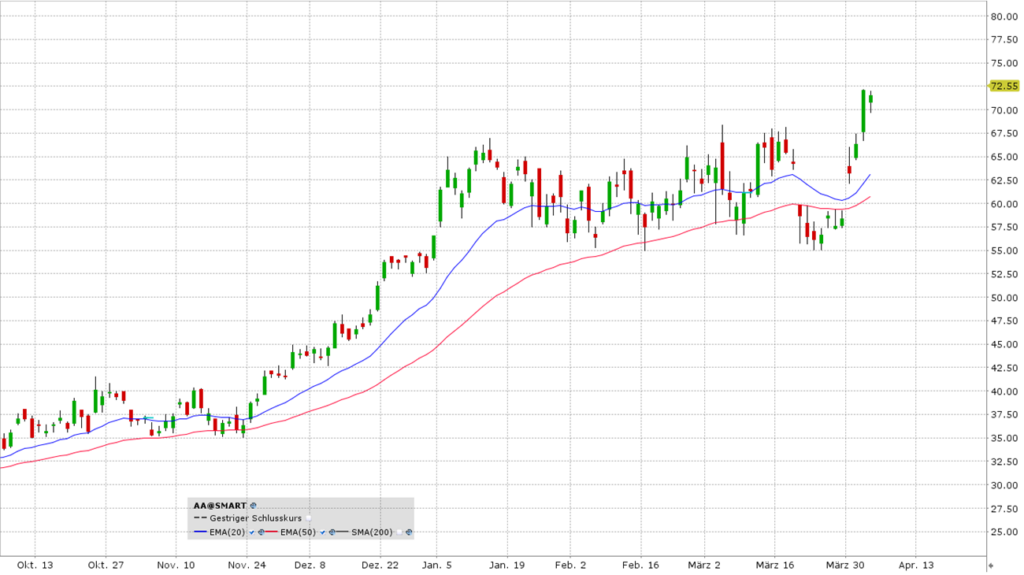The width and height of the screenshot is (1024, 575).
Task: Open EMA(20) indicator settings icon
Action: coord(261,532)
